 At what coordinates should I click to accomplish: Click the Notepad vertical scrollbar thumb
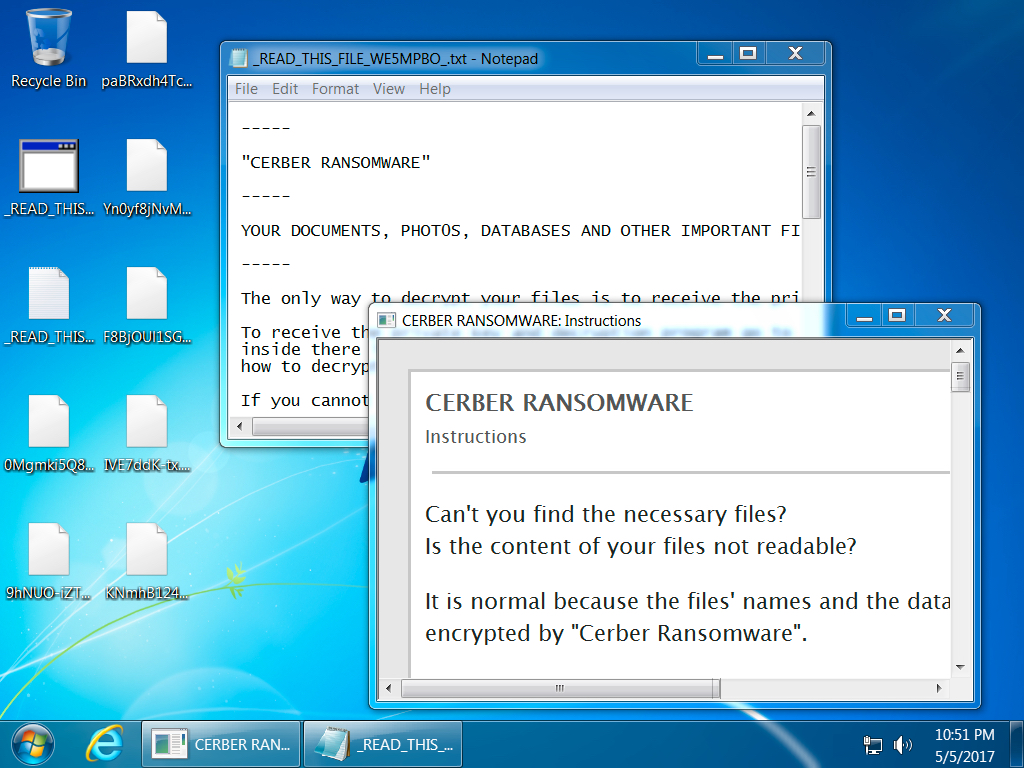click(811, 172)
